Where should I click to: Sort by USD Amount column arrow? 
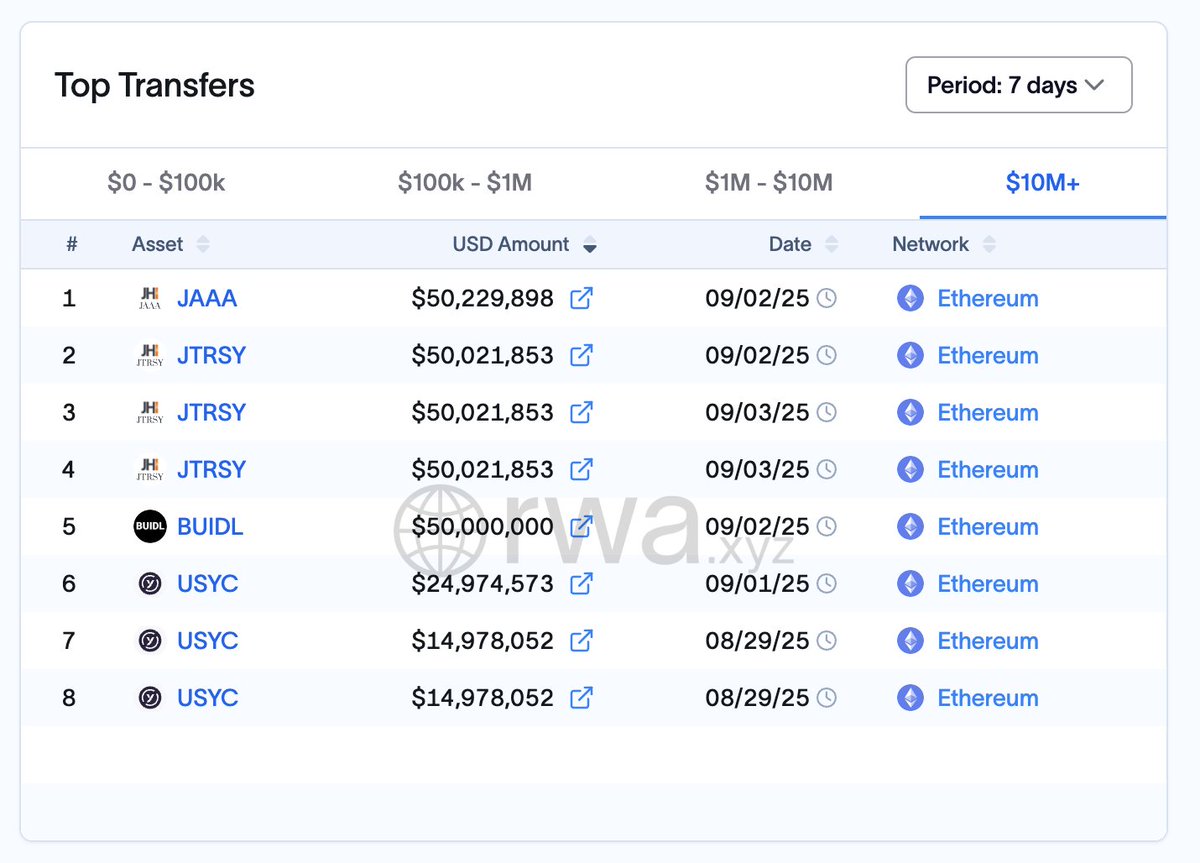click(x=590, y=245)
